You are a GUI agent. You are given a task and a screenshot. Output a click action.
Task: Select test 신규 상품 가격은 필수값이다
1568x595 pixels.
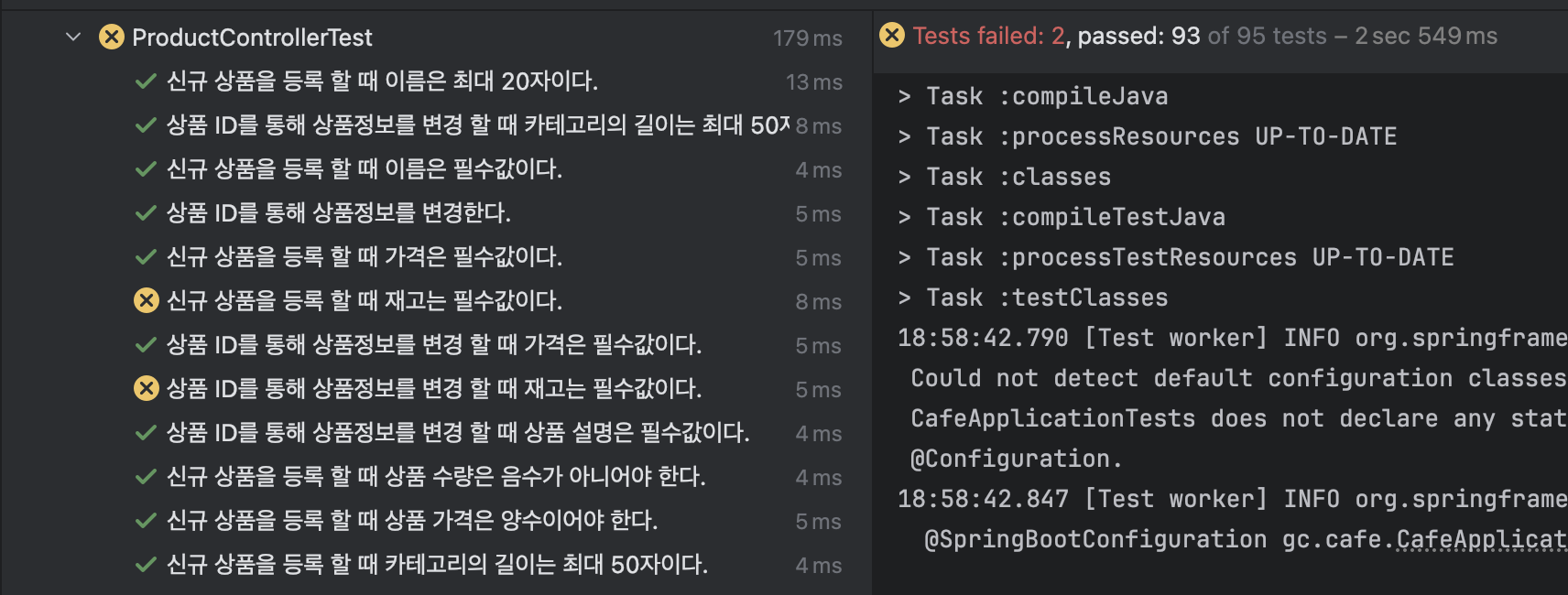pyautogui.click(x=365, y=257)
